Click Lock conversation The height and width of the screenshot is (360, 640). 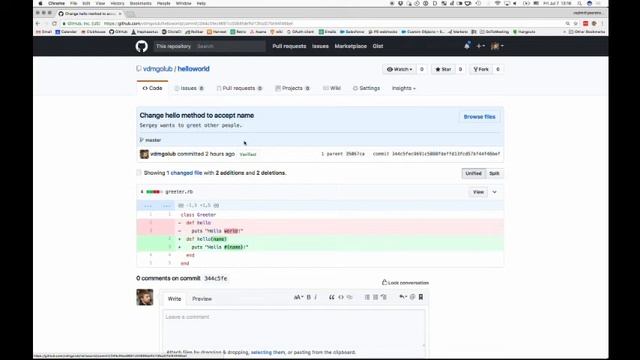tap(405, 282)
